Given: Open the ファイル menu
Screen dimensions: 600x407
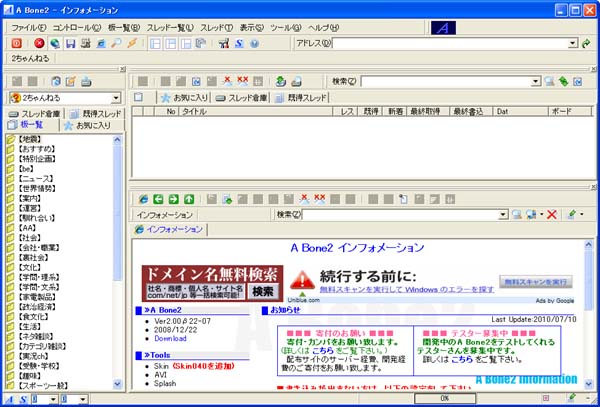Looking at the screenshot, I should 29,27.
